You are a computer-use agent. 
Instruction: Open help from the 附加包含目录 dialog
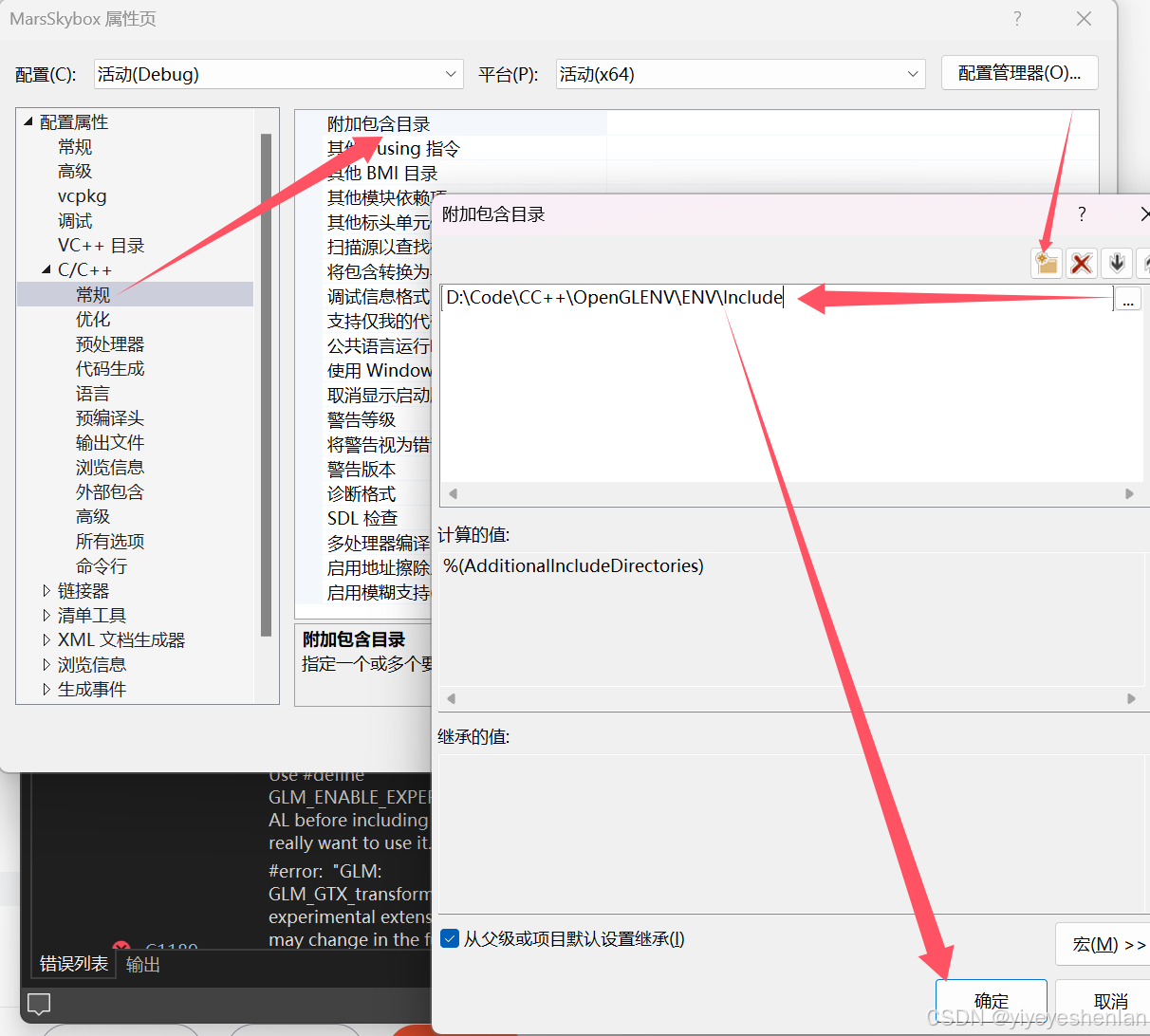pos(1081,214)
